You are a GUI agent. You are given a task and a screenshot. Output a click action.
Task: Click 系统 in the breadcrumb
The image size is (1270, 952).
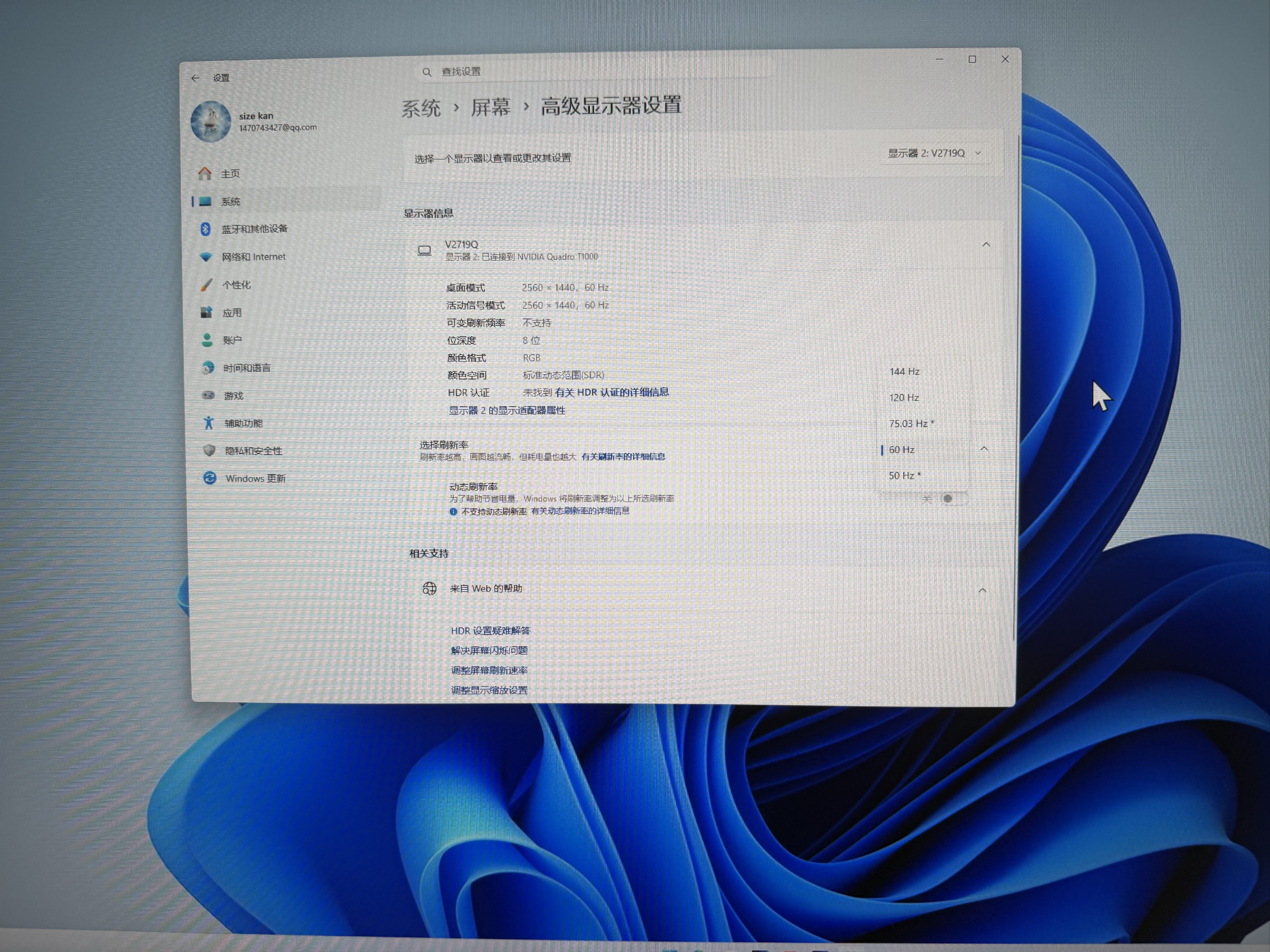[421, 108]
